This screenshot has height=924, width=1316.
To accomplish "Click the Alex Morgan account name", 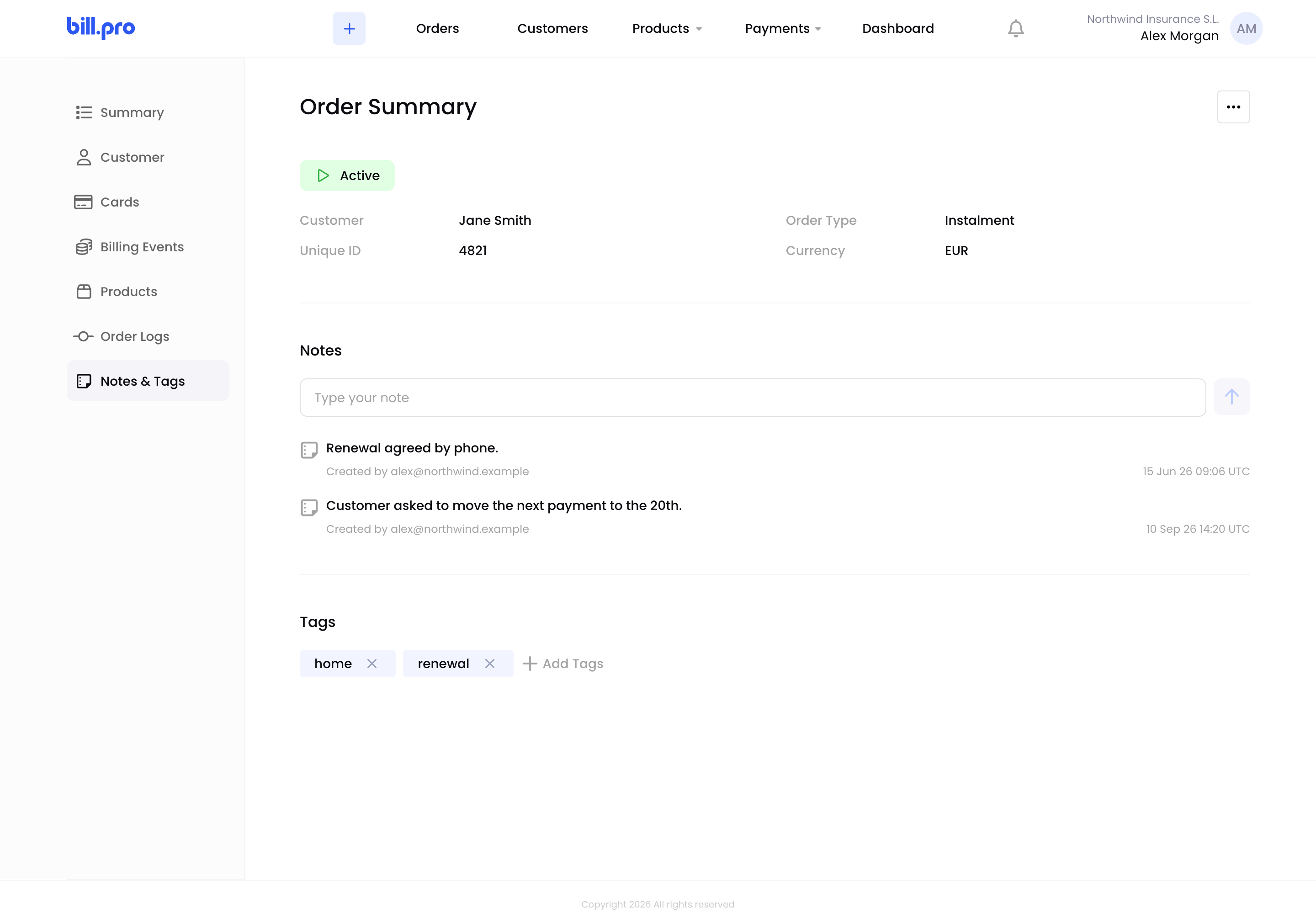I will click(1179, 36).
